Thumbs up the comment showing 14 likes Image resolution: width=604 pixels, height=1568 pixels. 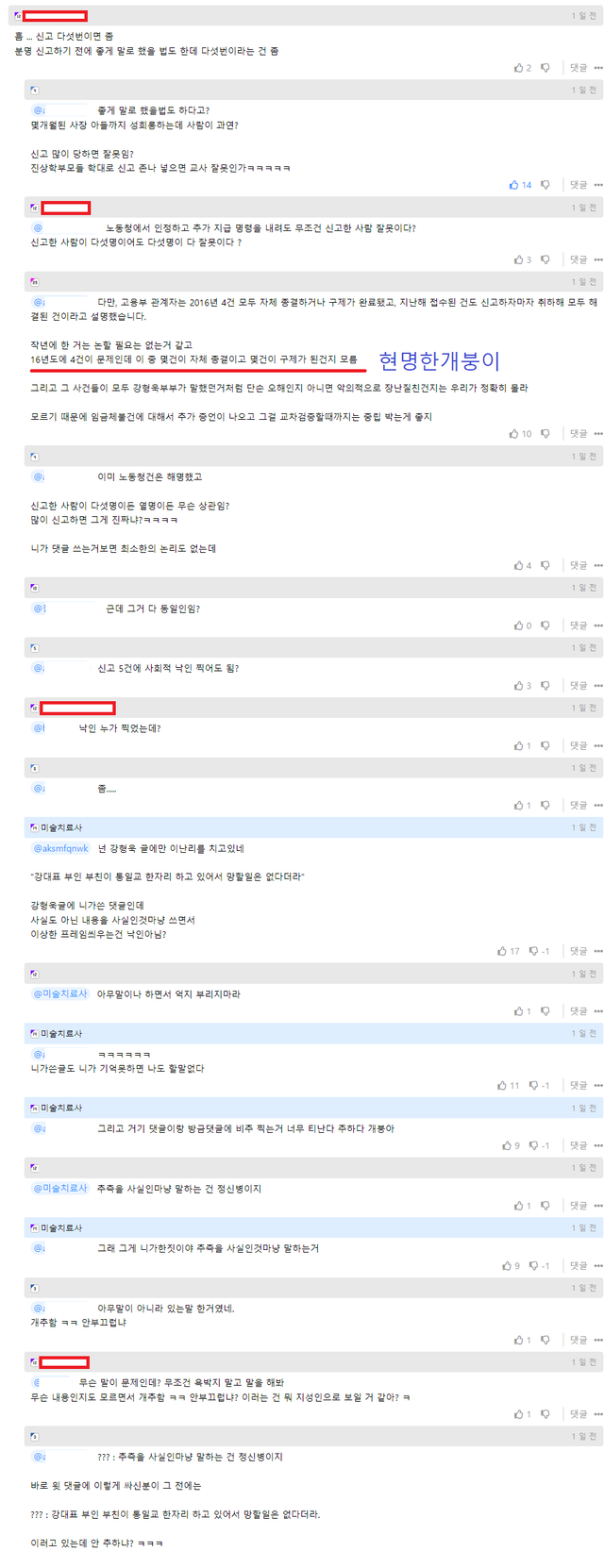pos(513,185)
